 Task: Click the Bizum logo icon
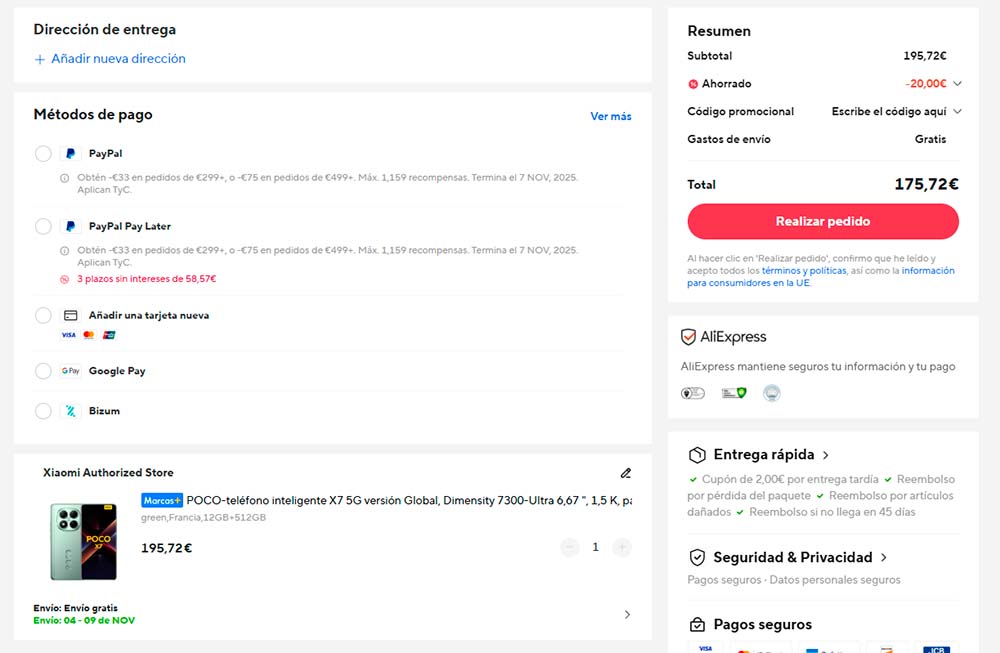point(70,411)
